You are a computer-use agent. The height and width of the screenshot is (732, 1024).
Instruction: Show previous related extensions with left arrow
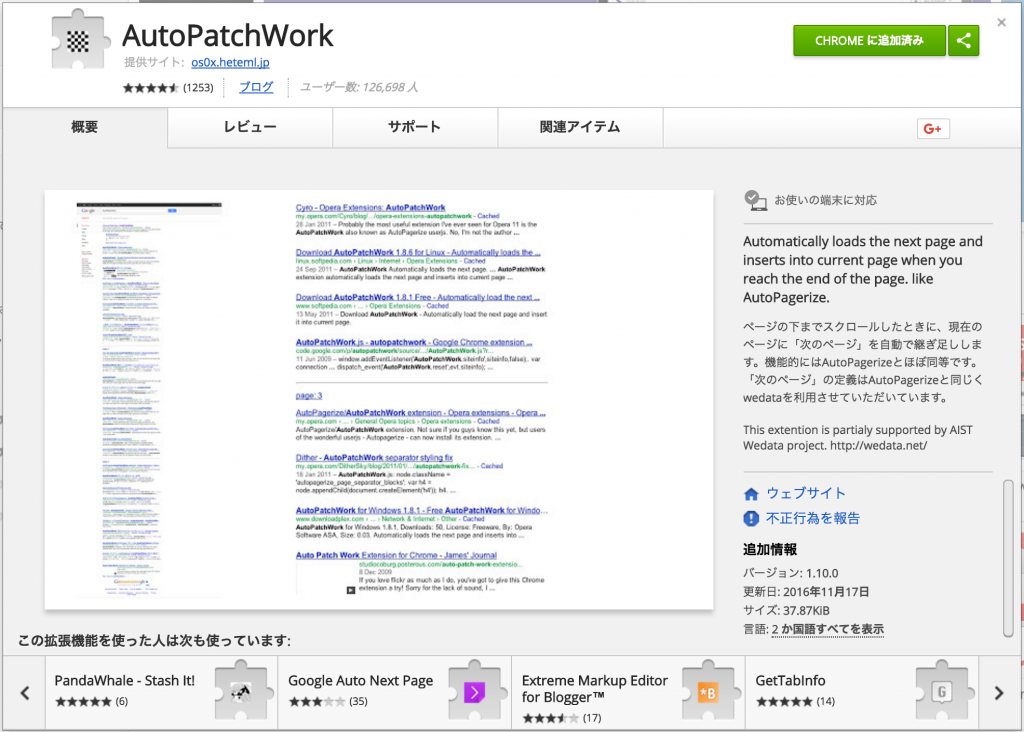pos(25,693)
